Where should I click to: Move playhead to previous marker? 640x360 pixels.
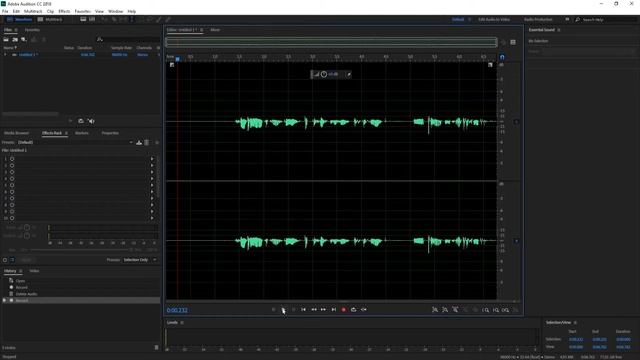click(304, 310)
